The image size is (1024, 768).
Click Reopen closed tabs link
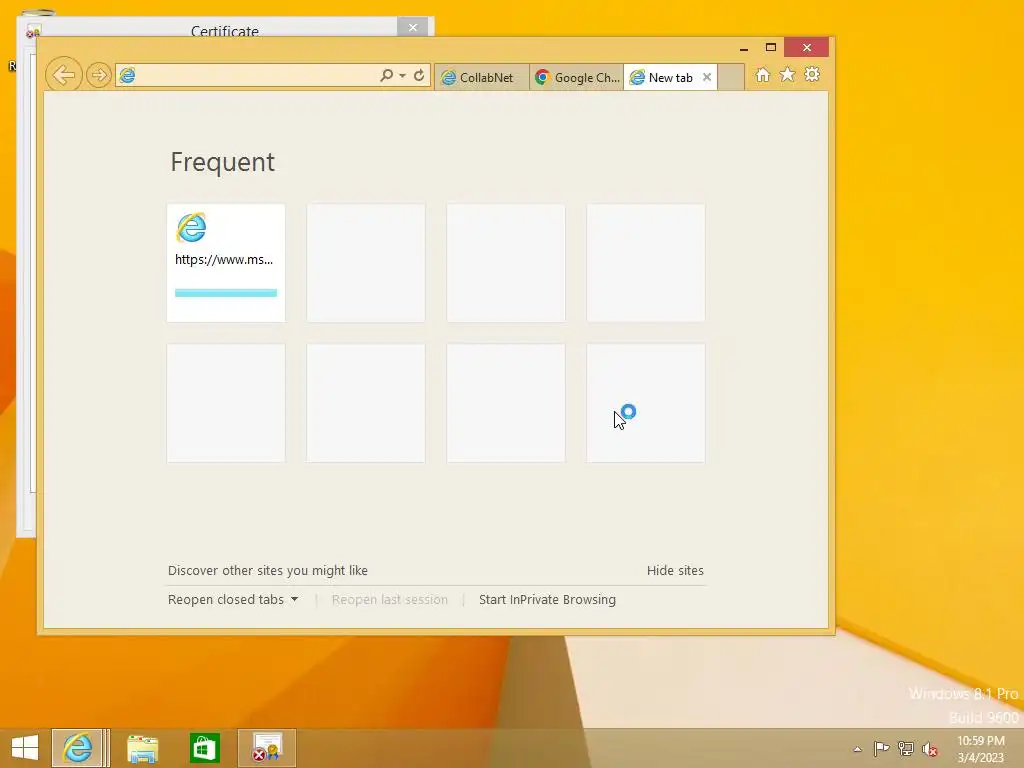(x=226, y=600)
